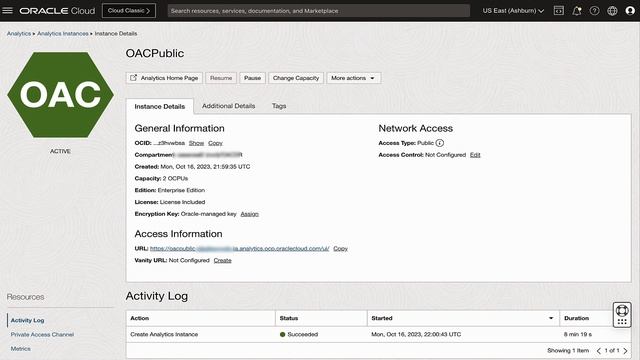Open the hamburger navigation menu
Viewport: 640px width, 360px height.
coord(7,11)
